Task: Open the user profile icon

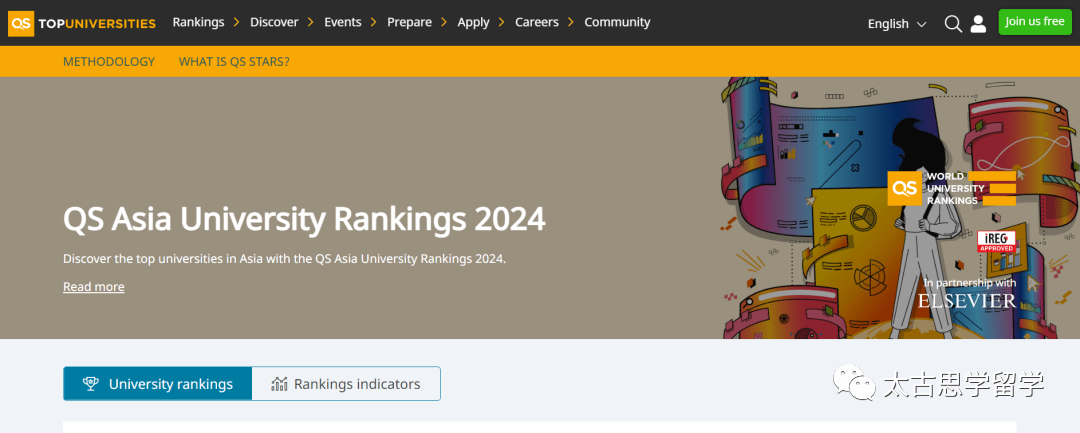Action: point(978,23)
